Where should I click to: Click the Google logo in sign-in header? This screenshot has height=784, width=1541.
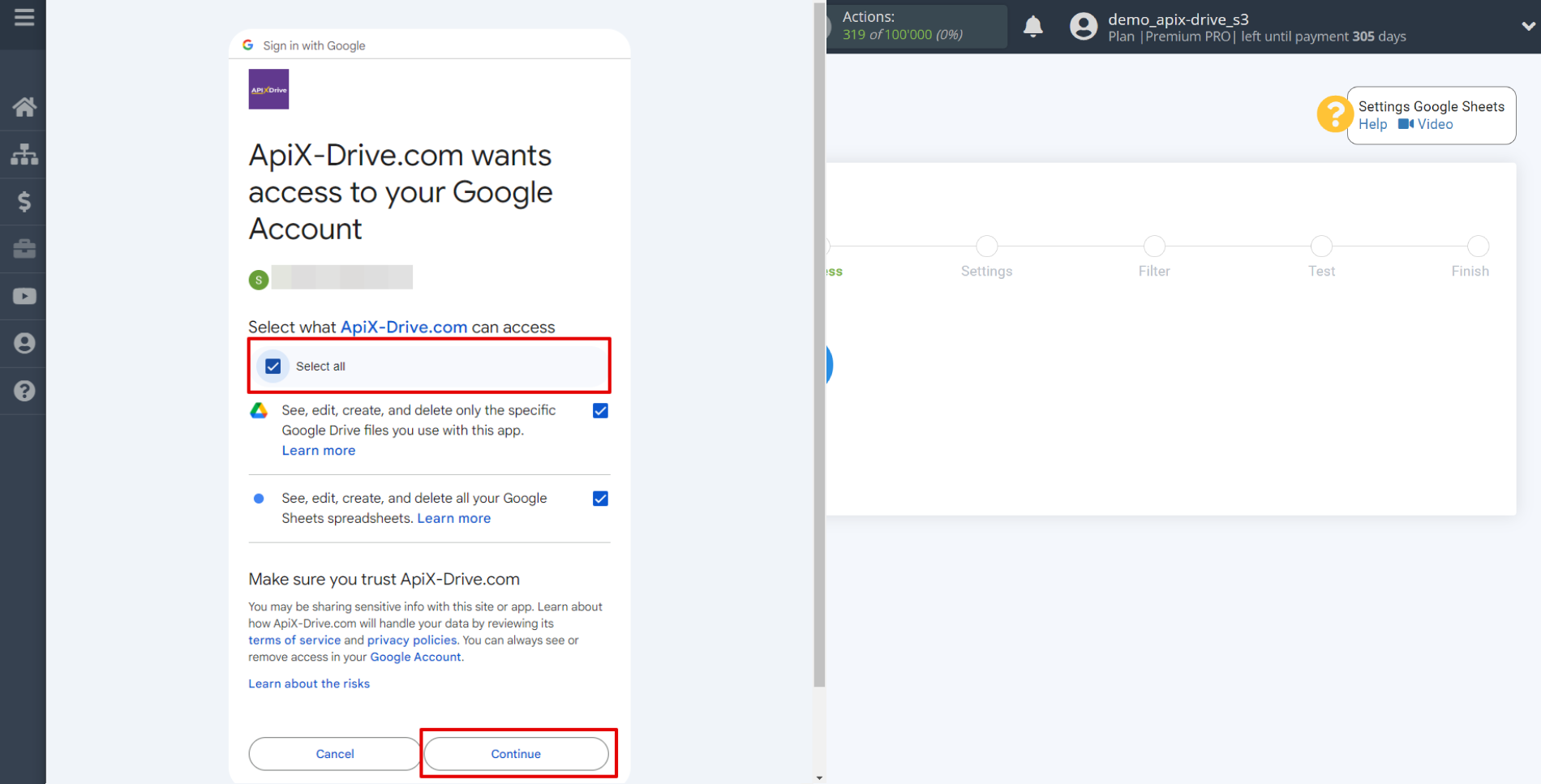click(248, 45)
